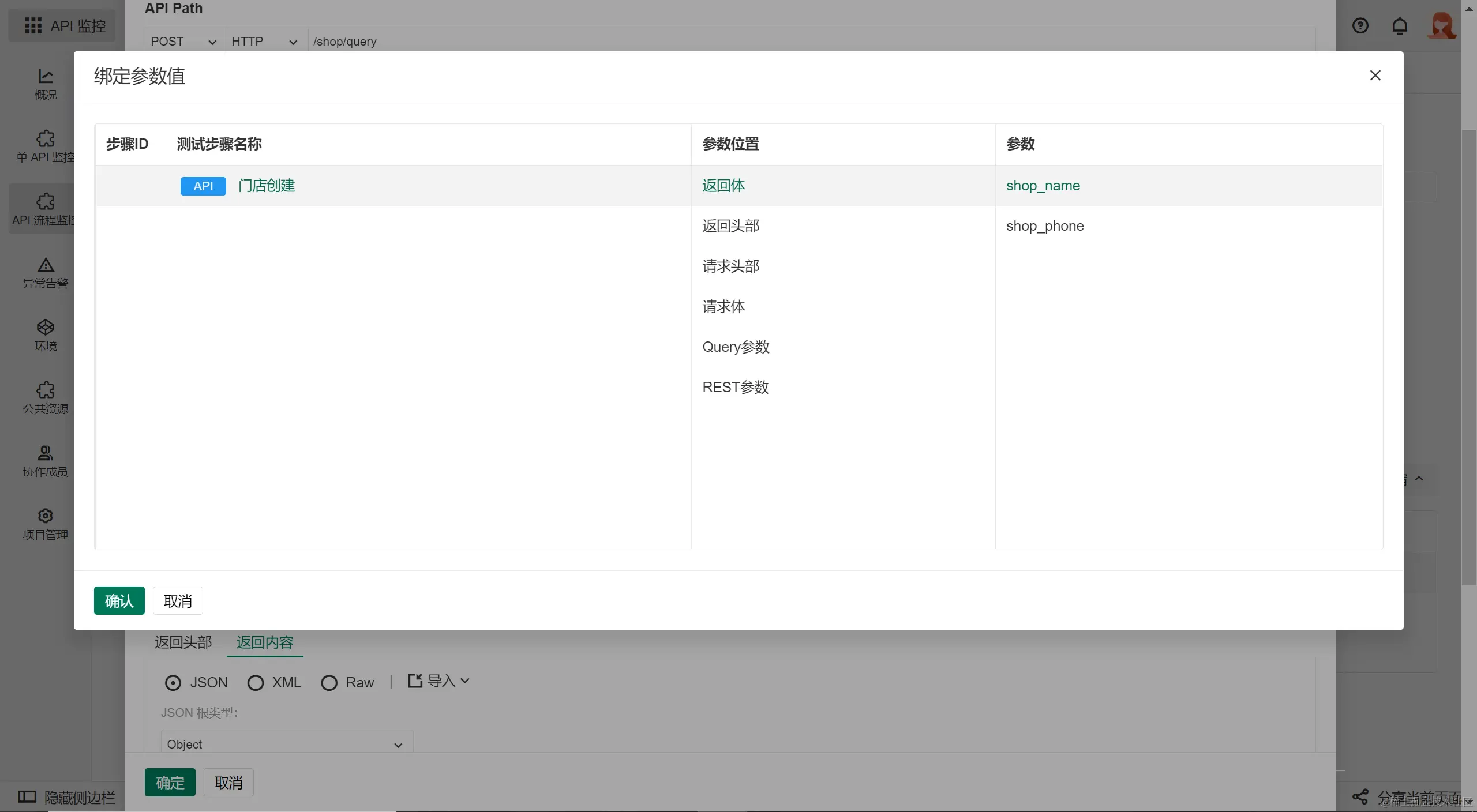Expand the POST method dropdown
Screen dimensions: 1477x812
[x=183, y=42]
